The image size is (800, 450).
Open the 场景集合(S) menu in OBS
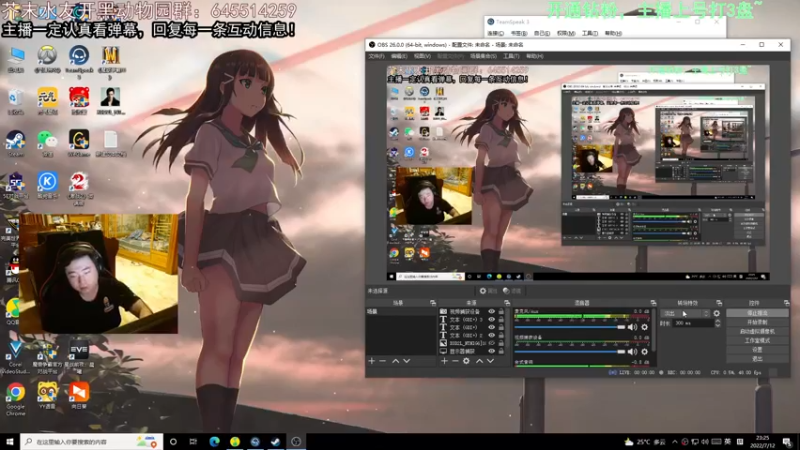tap(483, 56)
